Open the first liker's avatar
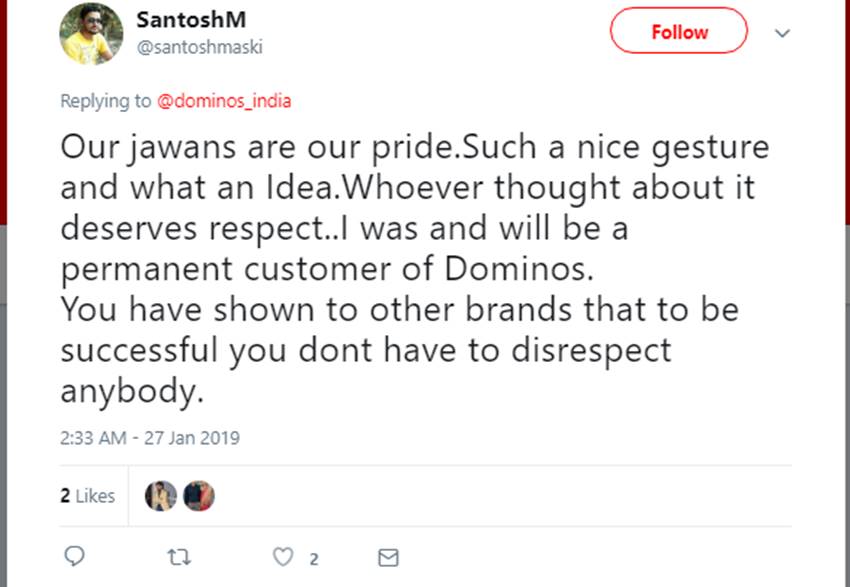 click(x=161, y=496)
